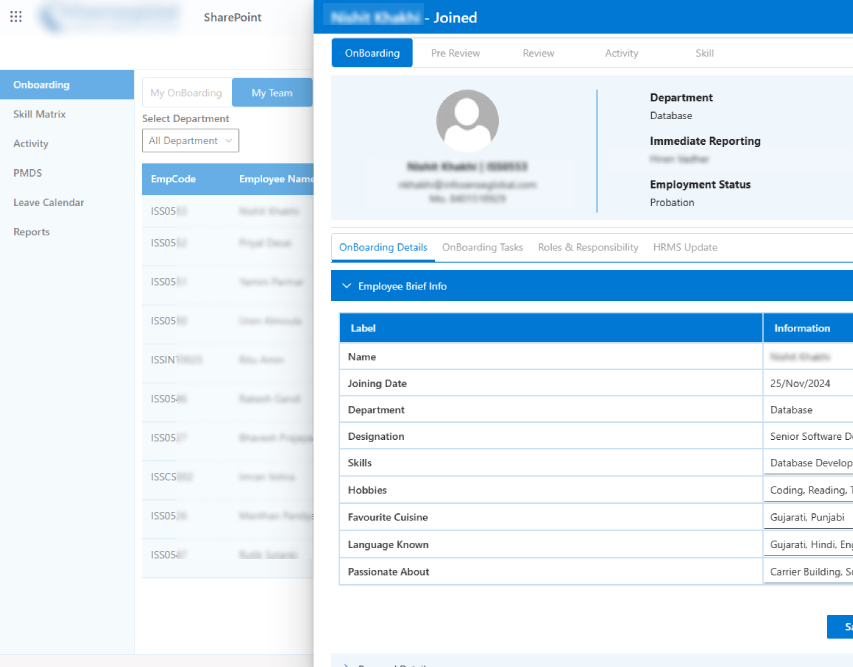Open the Skill tab
Image resolution: width=853 pixels, height=667 pixels.
[x=704, y=53]
